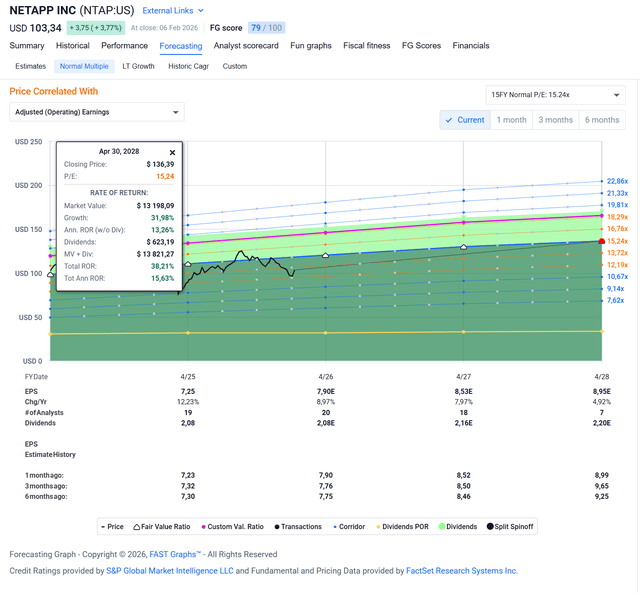
Task: Select the Estimates sub-tab
Action: click(x=31, y=66)
